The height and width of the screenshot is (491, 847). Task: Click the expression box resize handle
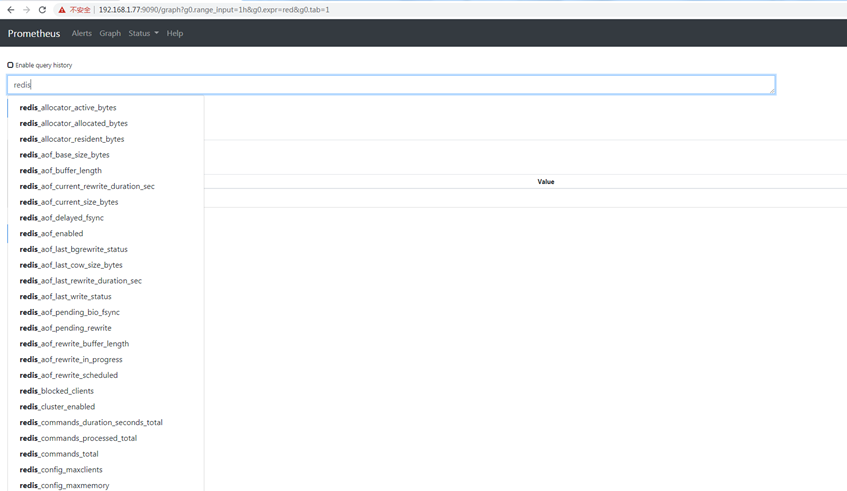772,91
